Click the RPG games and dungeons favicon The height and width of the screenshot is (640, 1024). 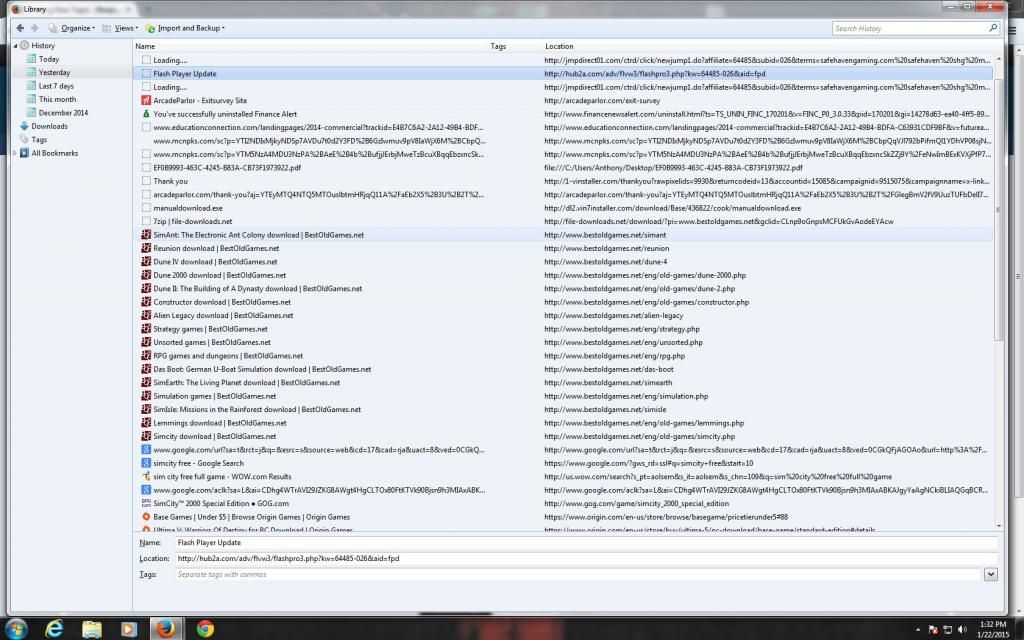click(x=146, y=355)
